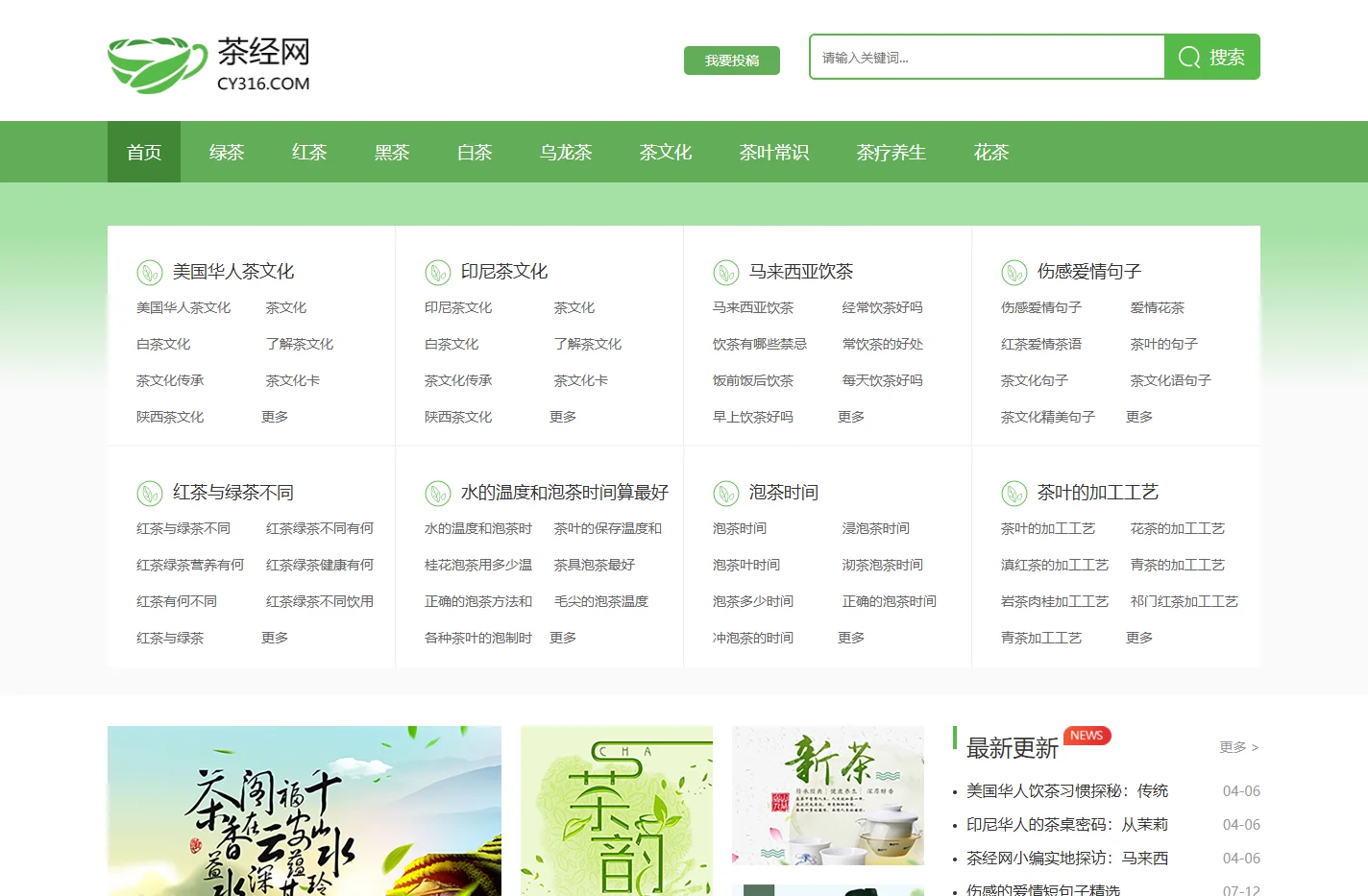
Task: Click 更多 > next to 最新更新
Action: (1239, 747)
